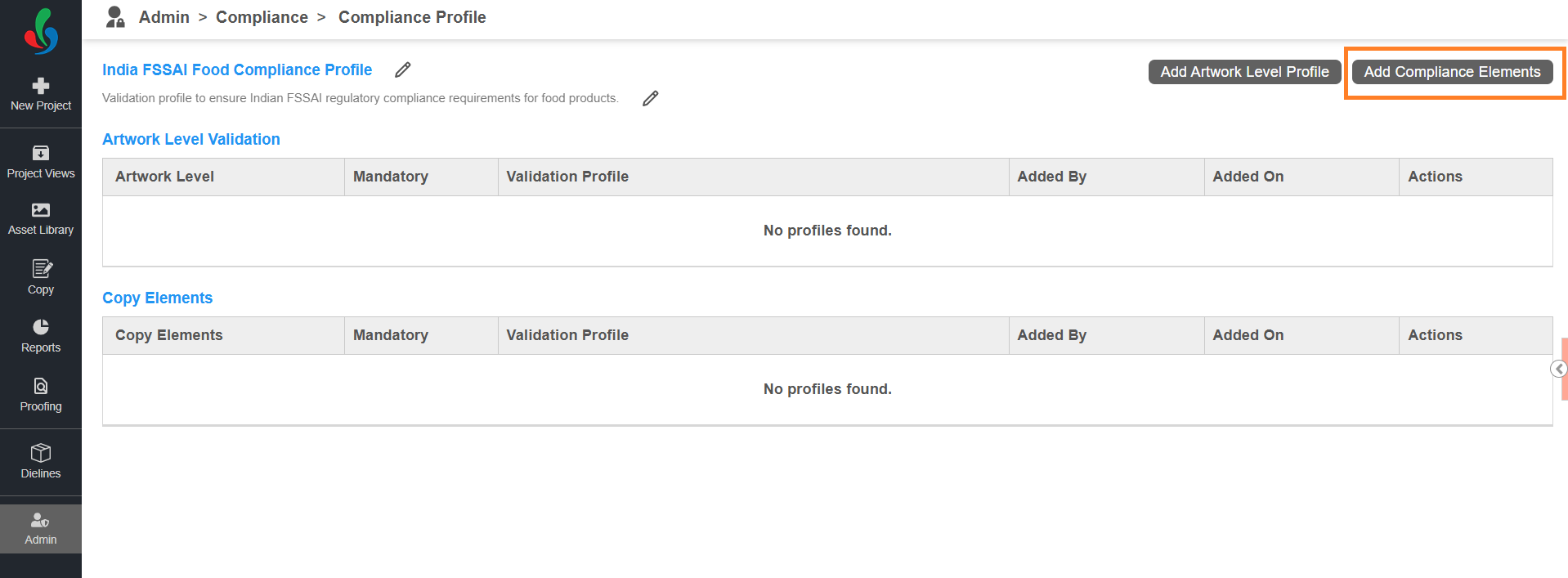Viewport: 1568px width, 578px height.
Task: Click Artwork Level column header
Action: 164,177
